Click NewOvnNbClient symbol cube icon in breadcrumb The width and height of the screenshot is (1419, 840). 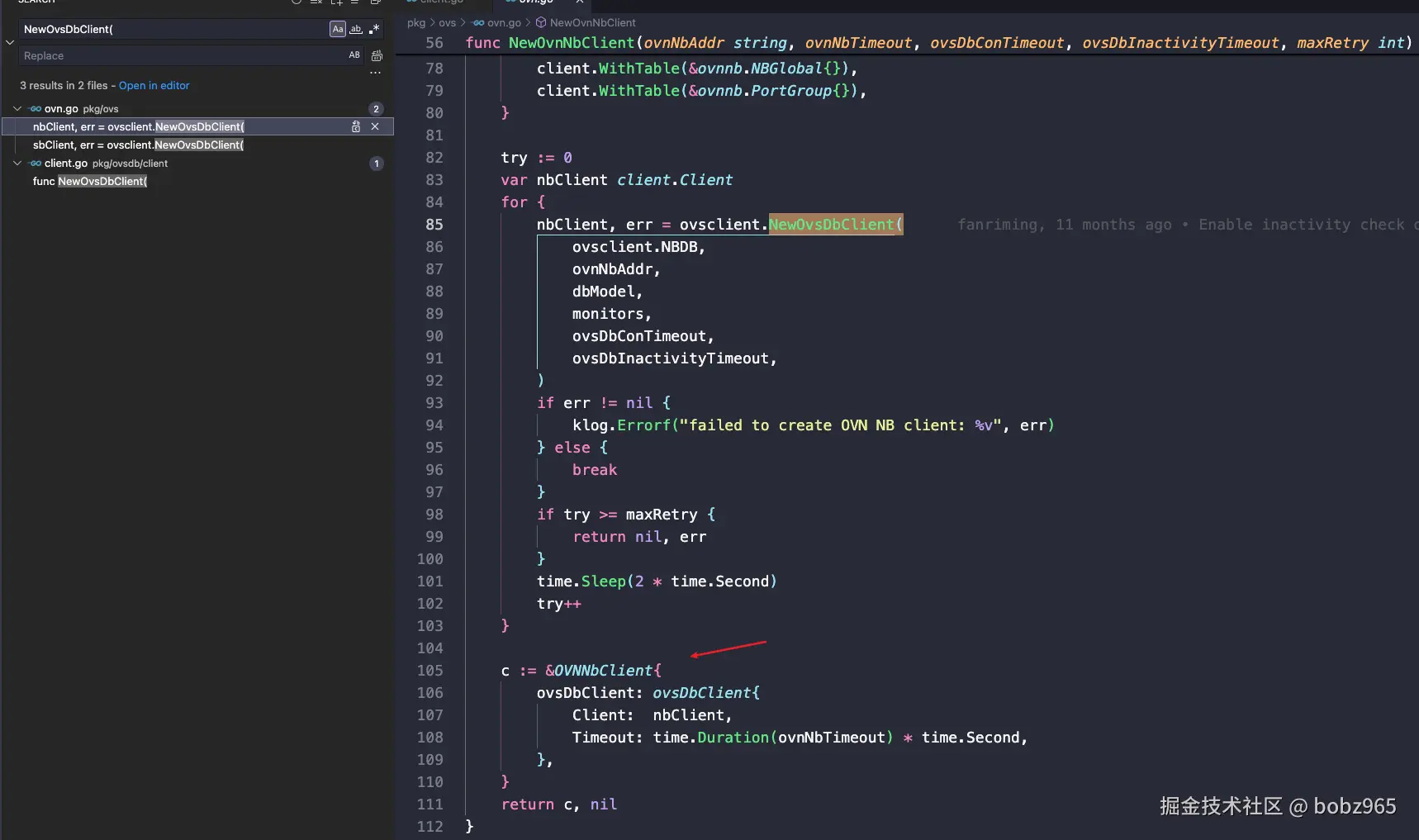point(541,22)
